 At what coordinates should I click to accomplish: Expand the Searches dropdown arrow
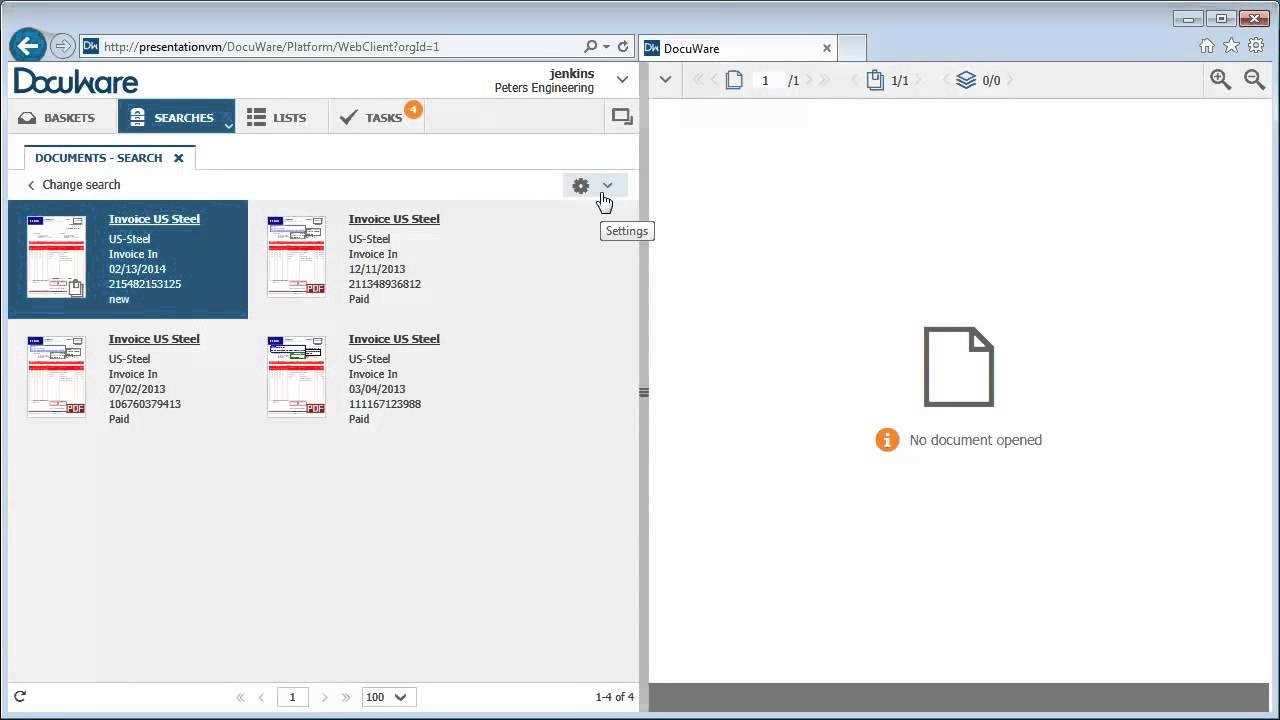(228, 125)
